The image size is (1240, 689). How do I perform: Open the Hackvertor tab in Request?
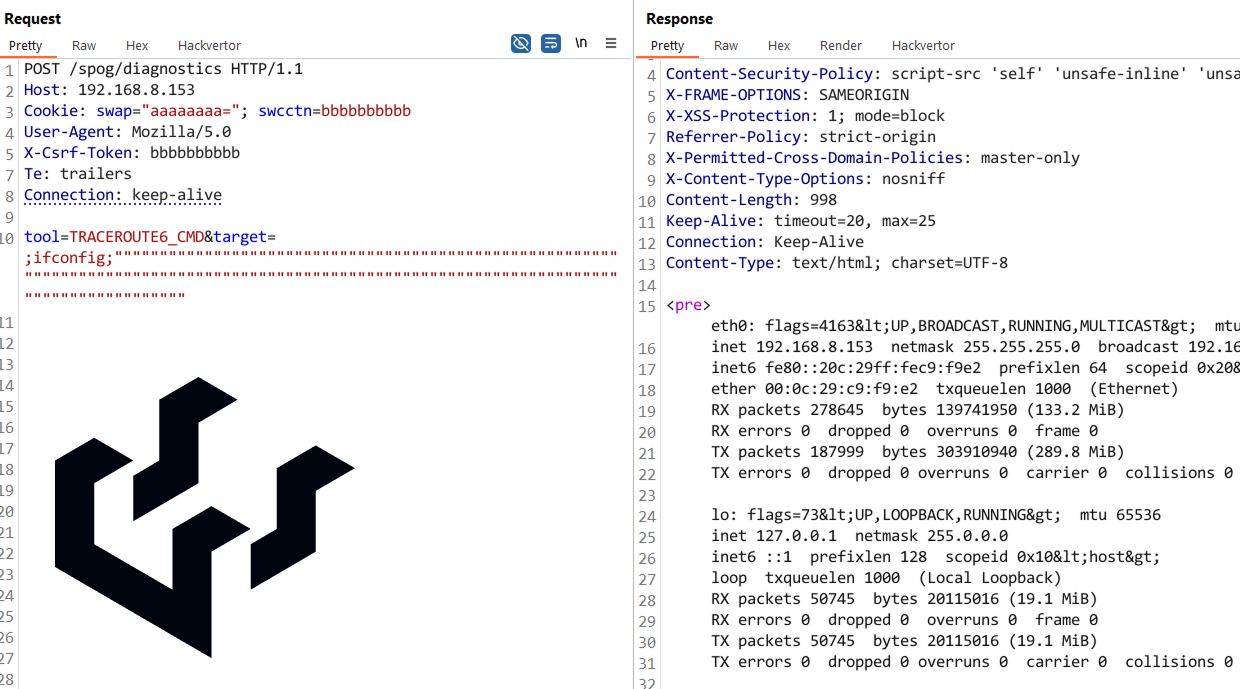click(209, 45)
